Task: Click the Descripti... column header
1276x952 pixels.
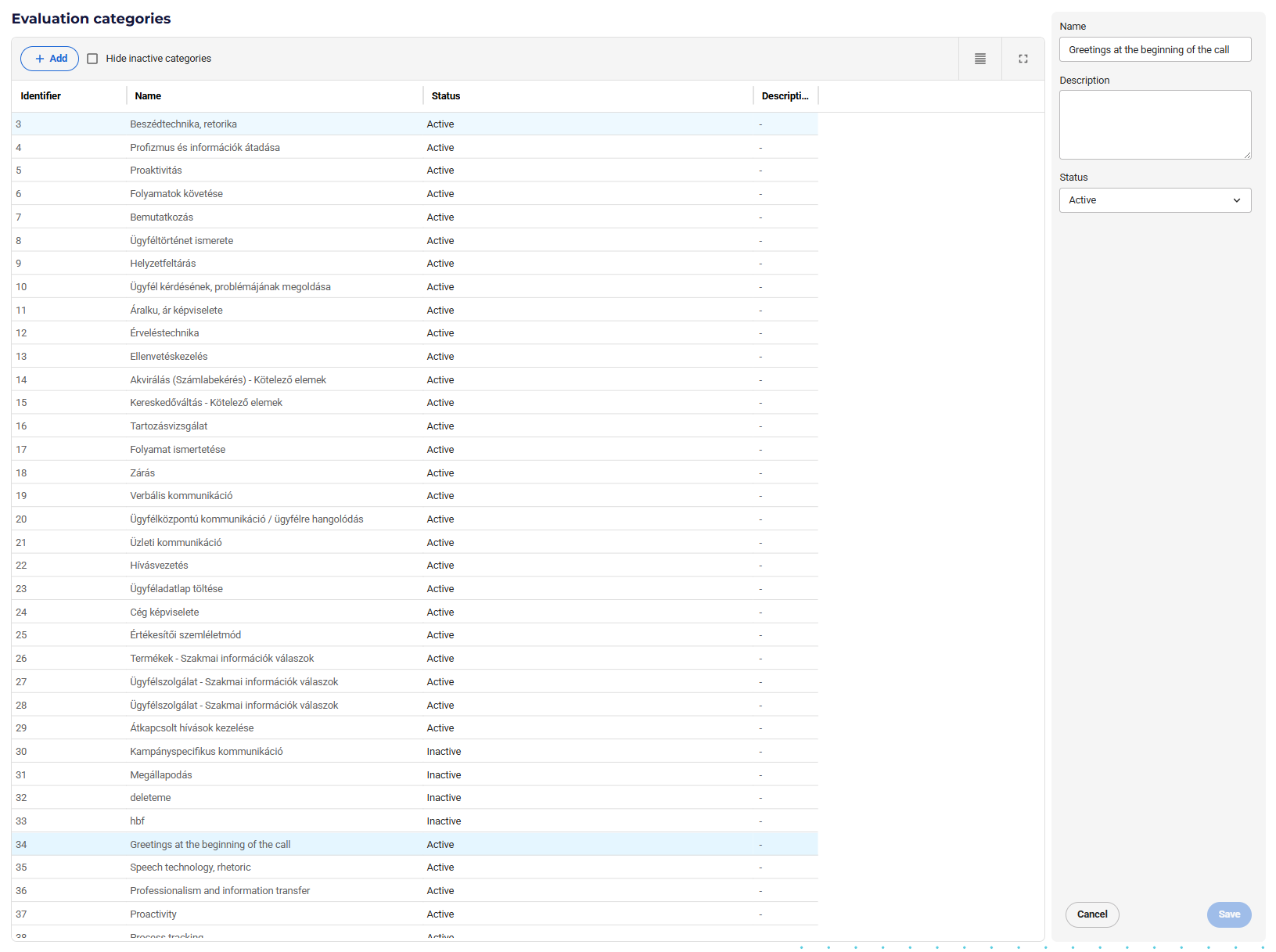Action: [x=785, y=96]
